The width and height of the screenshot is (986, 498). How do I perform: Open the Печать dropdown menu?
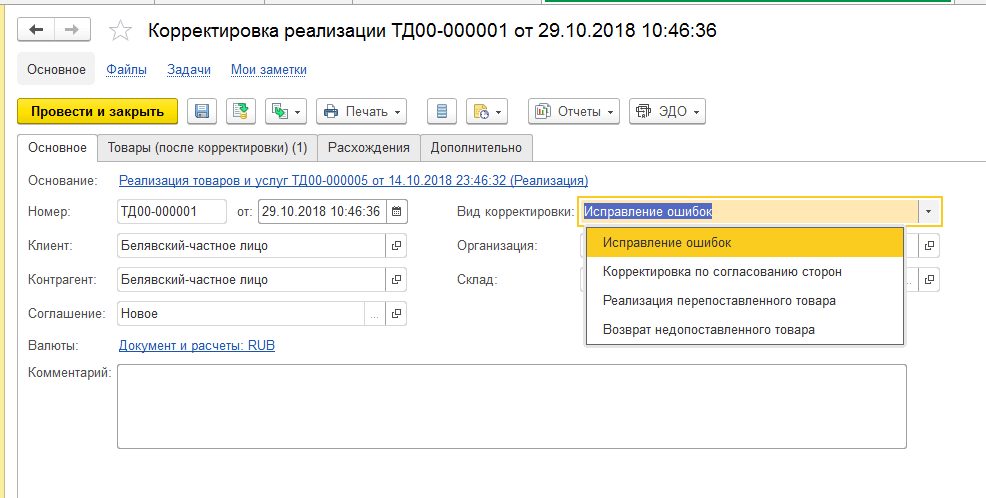(362, 111)
